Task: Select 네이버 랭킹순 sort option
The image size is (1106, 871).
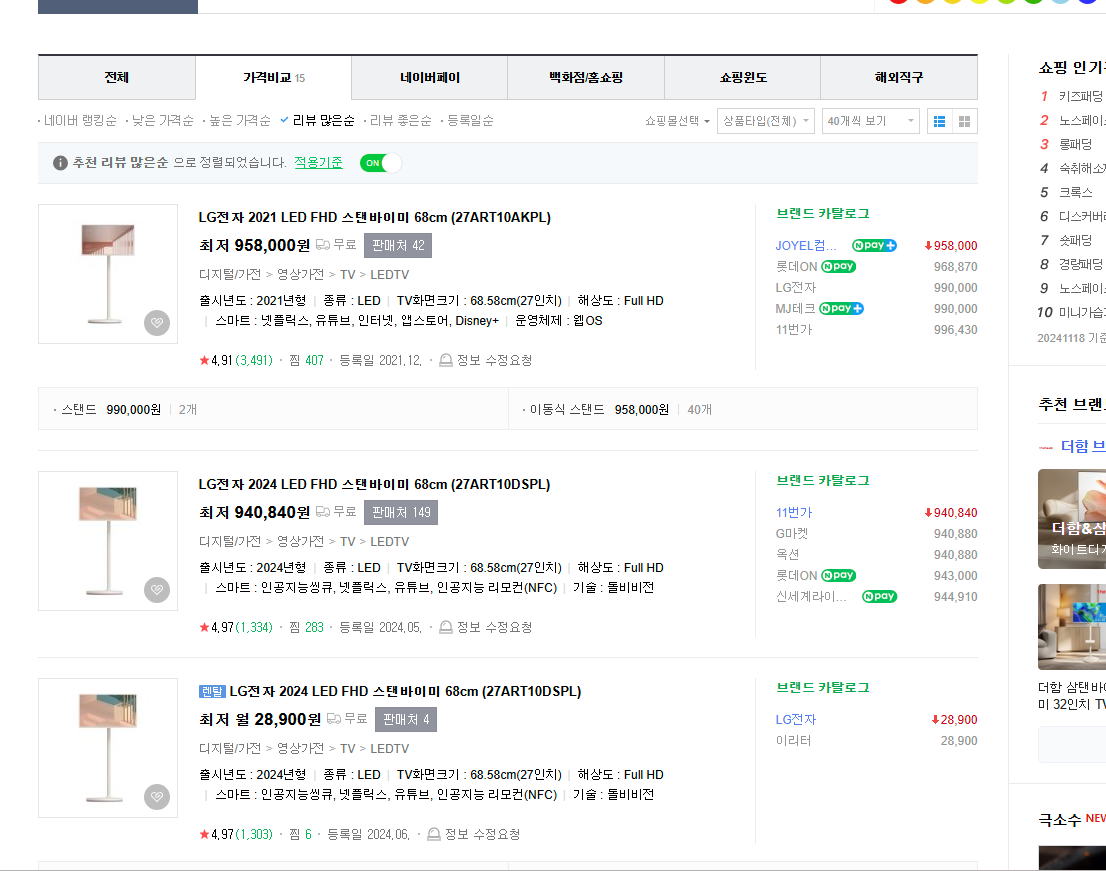Action: [78, 121]
